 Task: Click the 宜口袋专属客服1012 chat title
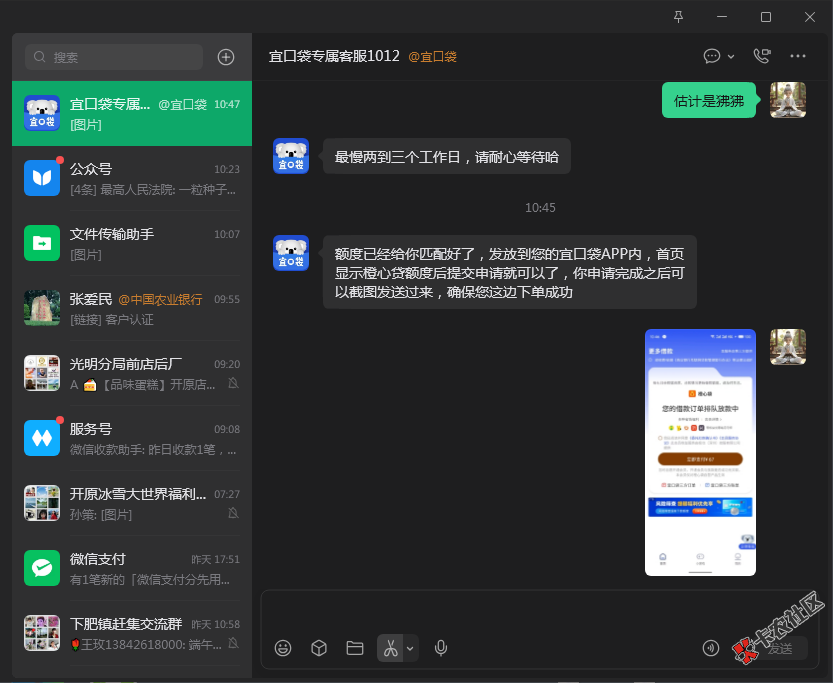334,56
